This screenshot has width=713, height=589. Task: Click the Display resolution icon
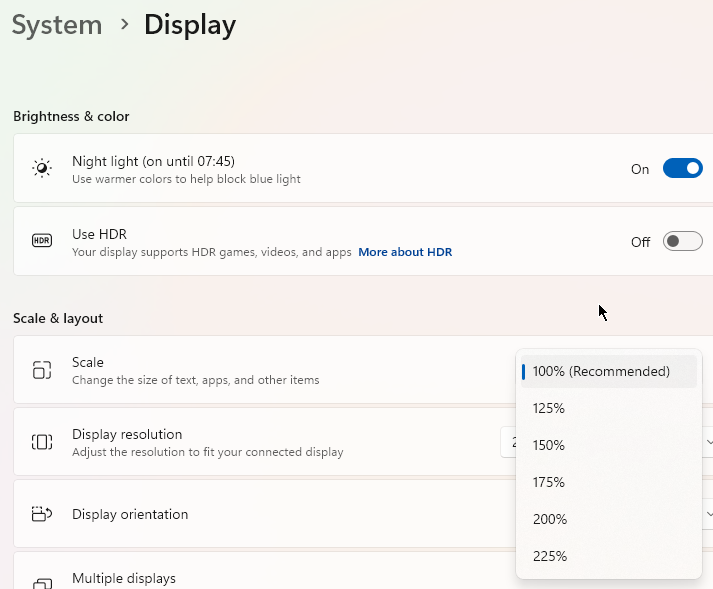click(42, 442)
